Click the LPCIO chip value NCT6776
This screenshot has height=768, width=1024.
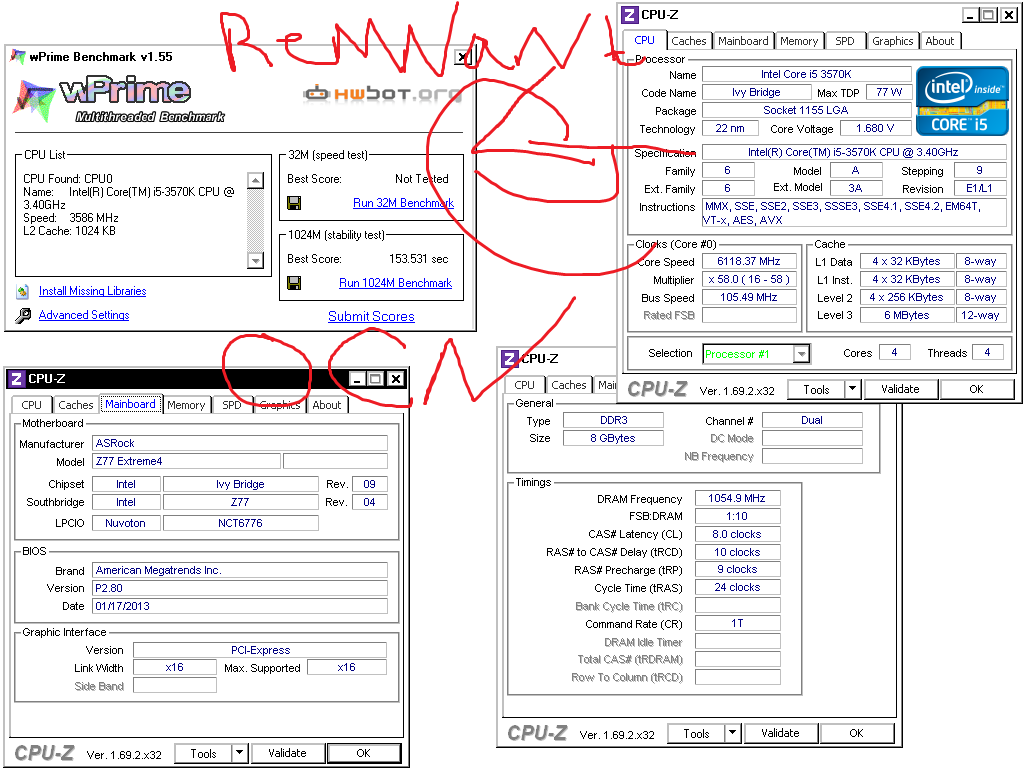[x=240, y=523]
